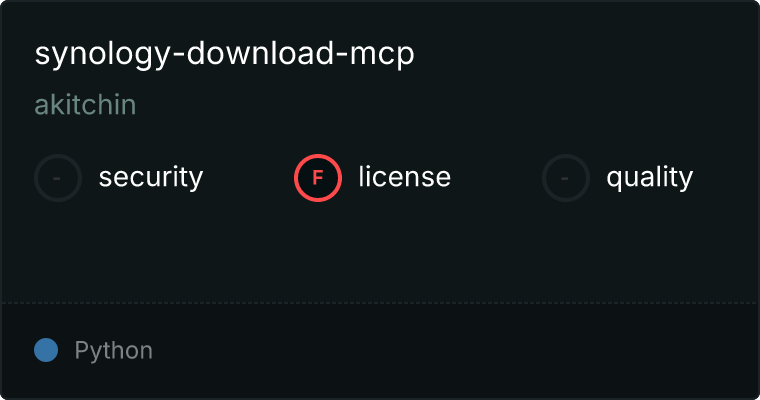Click the security score label
This screenshot has width=760, height=400.
coord(151,177)
